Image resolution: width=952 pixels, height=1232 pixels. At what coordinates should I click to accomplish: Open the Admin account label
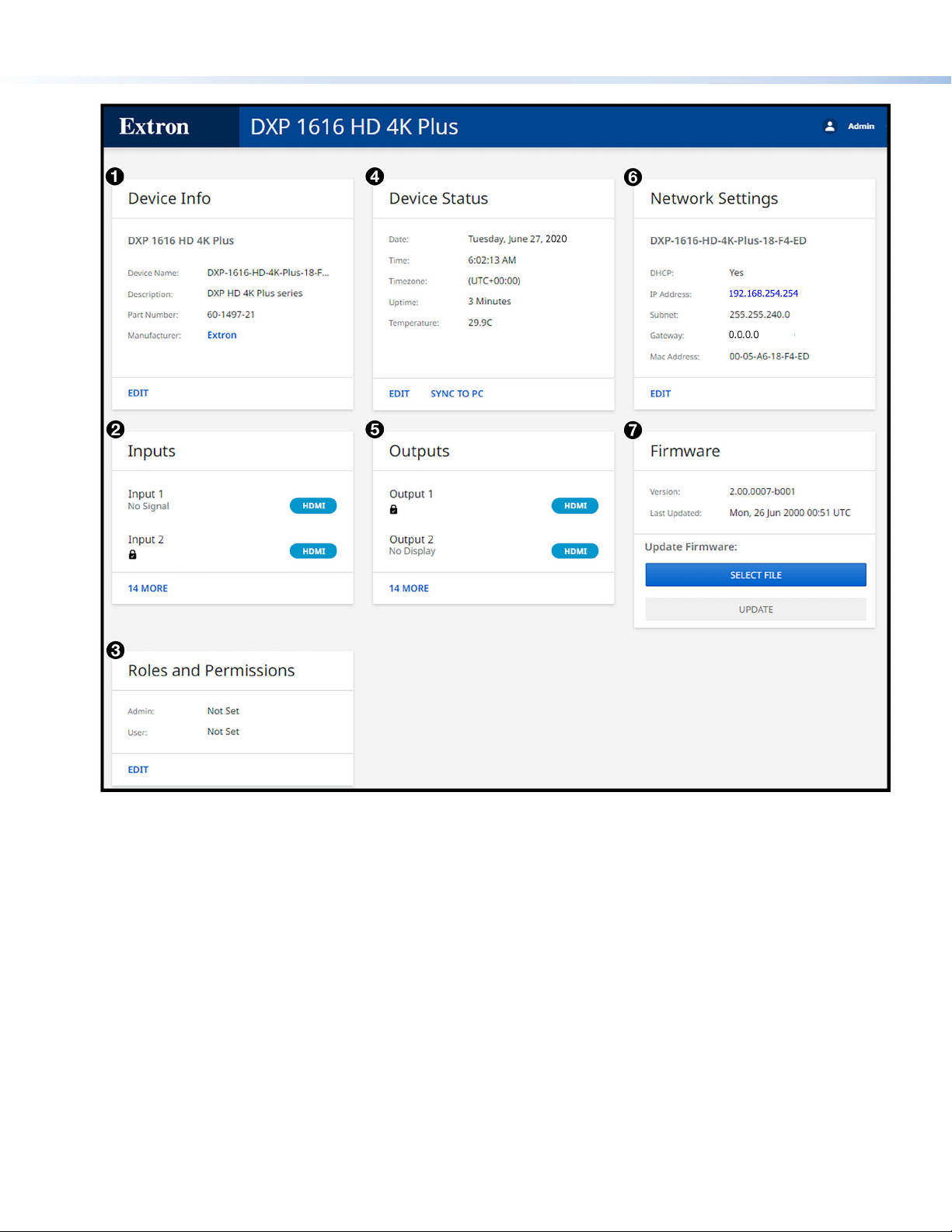coord(861,126)
